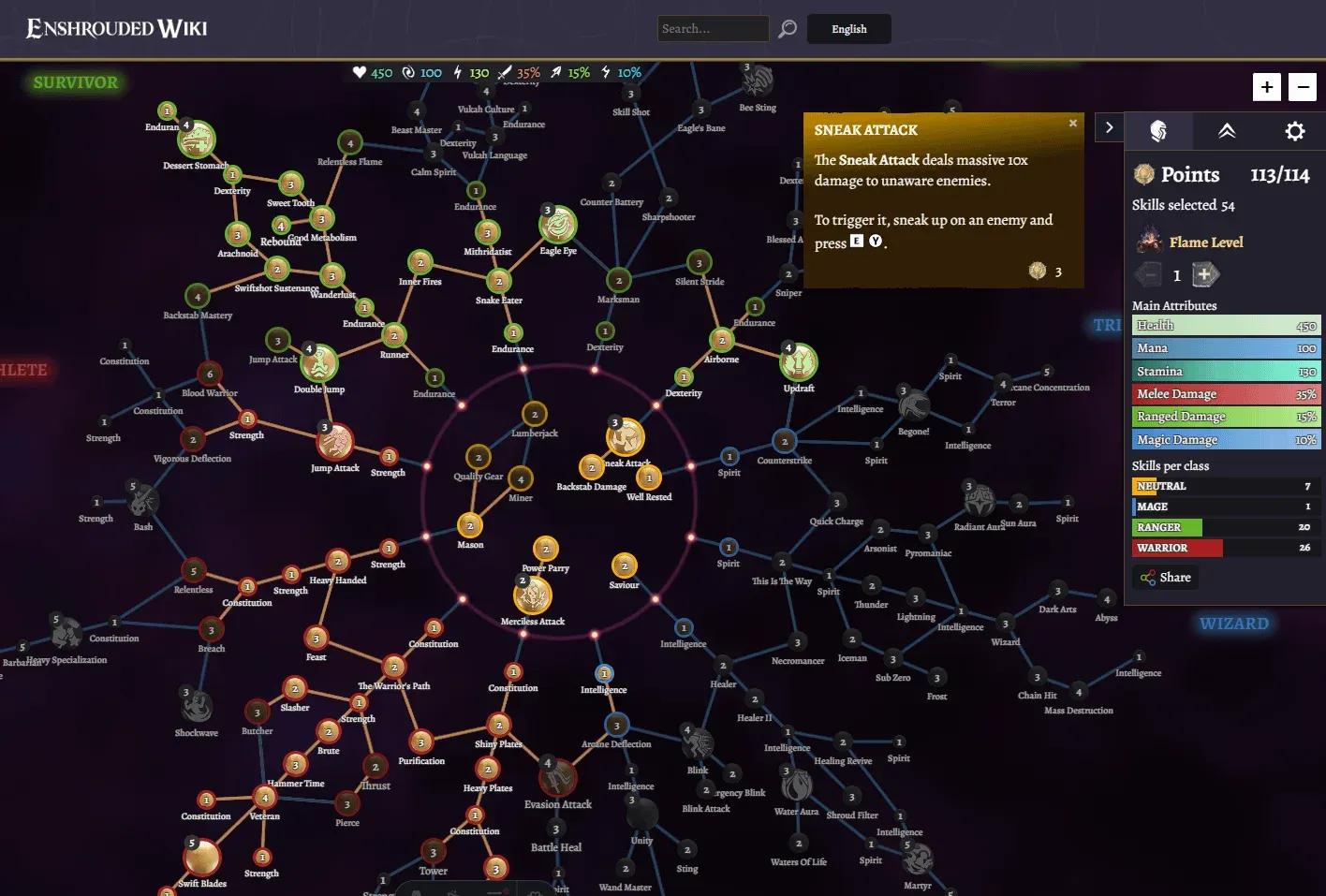
Task: Switch to the helmet skills tab
Action: click(1158, 131)
